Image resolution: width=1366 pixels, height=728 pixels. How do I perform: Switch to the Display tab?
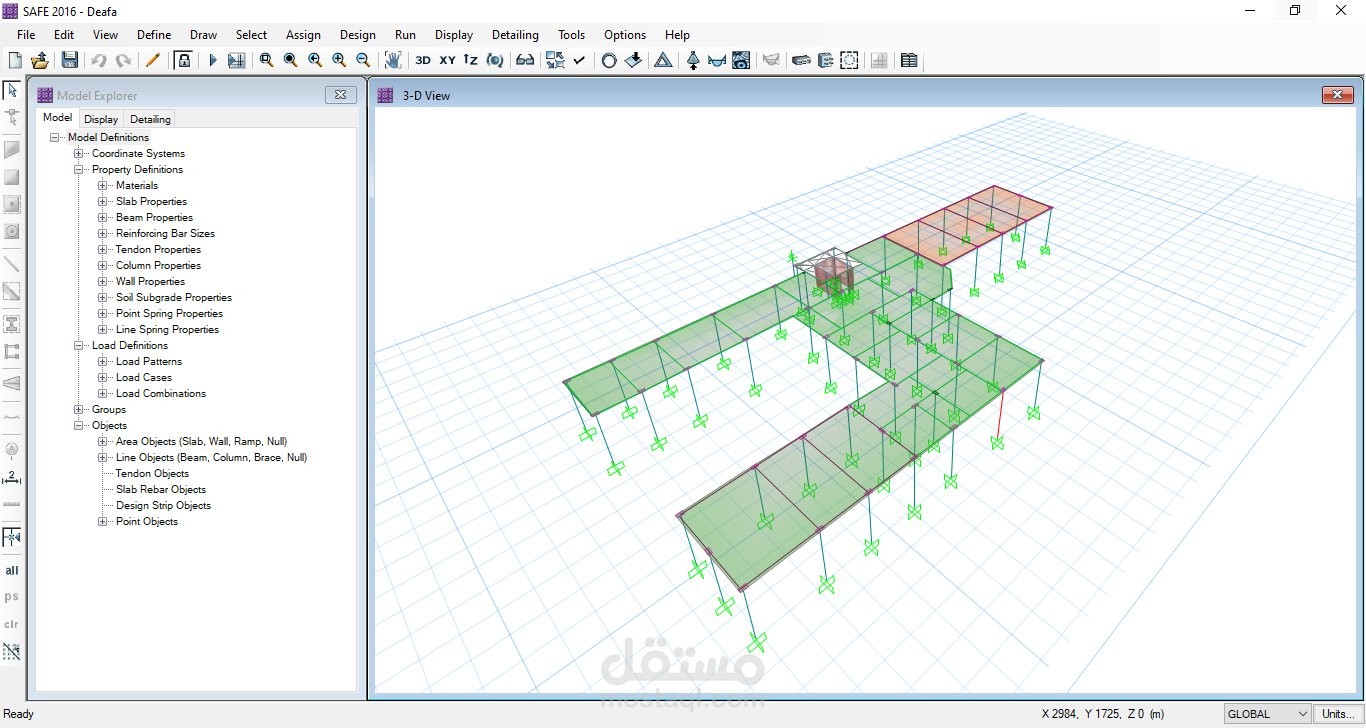pyautogui.click(x=101, y=119)
